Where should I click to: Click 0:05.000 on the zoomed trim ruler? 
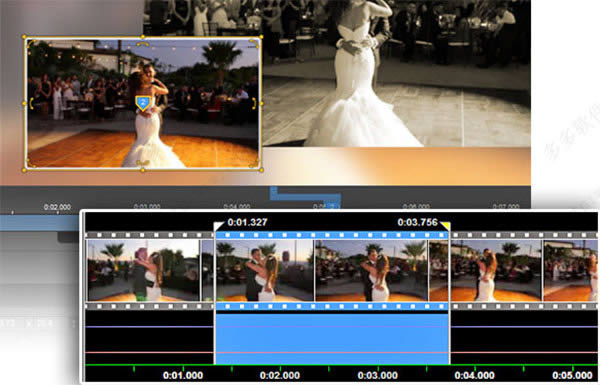point(572,375)
